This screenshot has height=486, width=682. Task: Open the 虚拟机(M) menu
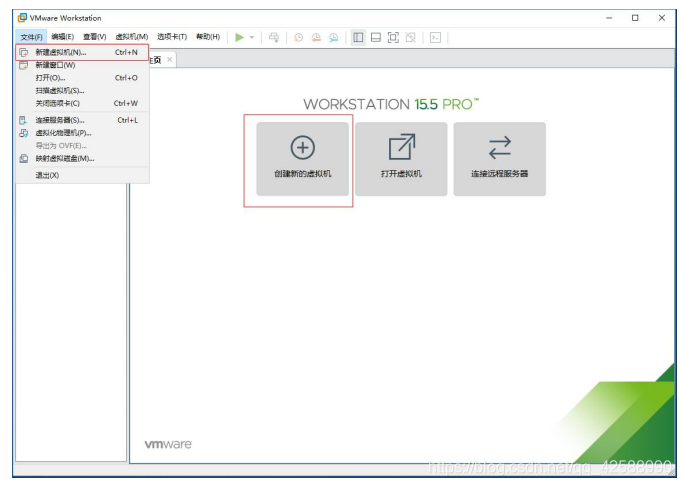pyautogui.click(x=131, y=37)
